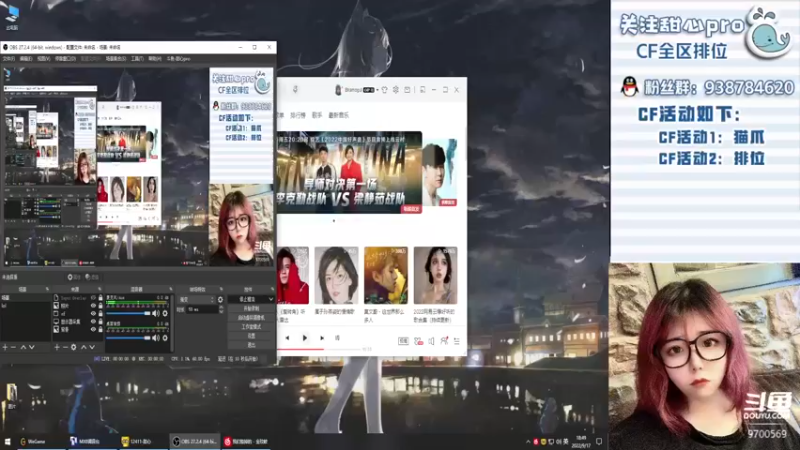The width and height of the screenshot is (800, 450).
Task: Pop out the OBS sources dock panel
Action: pos(99,289)
